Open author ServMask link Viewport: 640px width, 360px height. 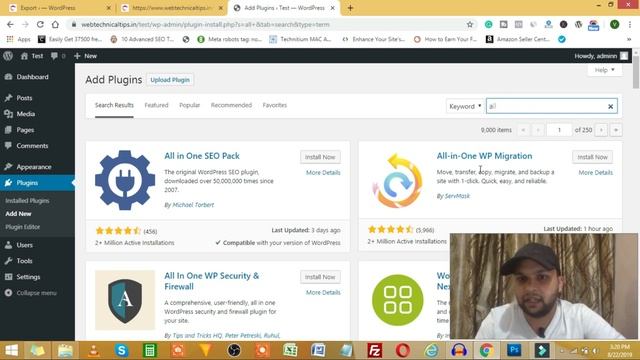457,196
